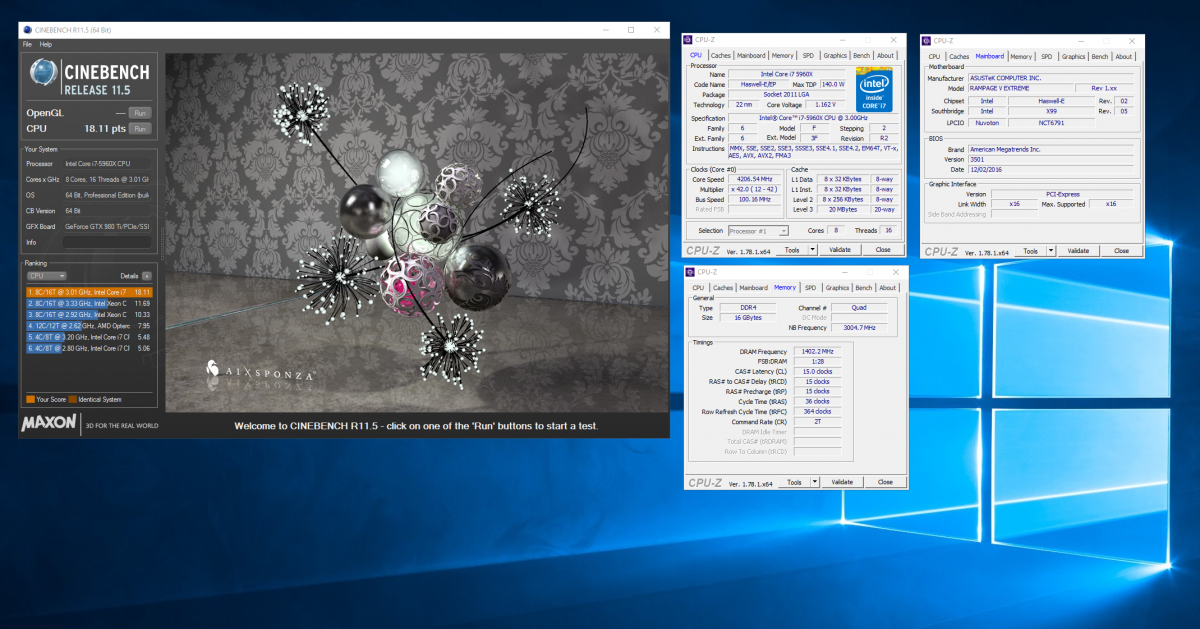Select ranking row 8C/16T @ 2.92 GHz Xeon

(x=89, y=314)
